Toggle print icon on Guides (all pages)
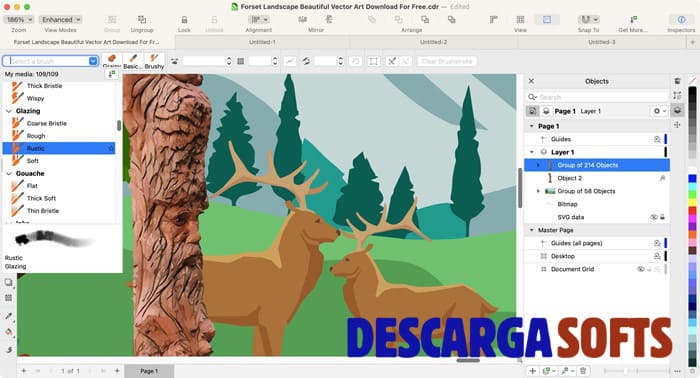700x378 pixels. click(x=657, y=243)
